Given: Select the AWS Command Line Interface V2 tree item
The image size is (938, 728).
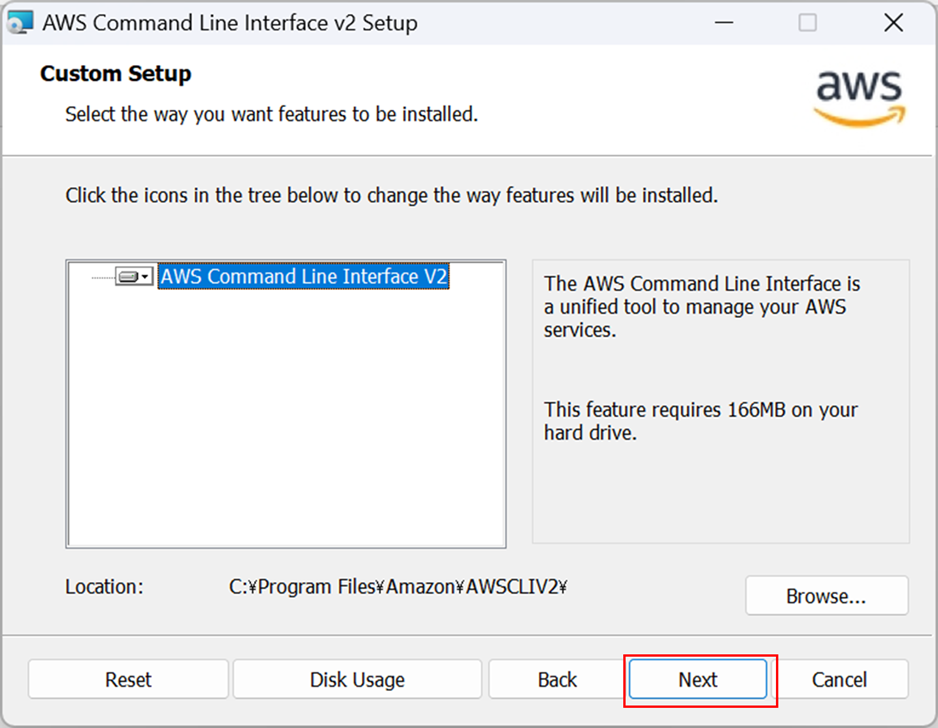Looking at the screenshot, I should [x=303, y=276].
